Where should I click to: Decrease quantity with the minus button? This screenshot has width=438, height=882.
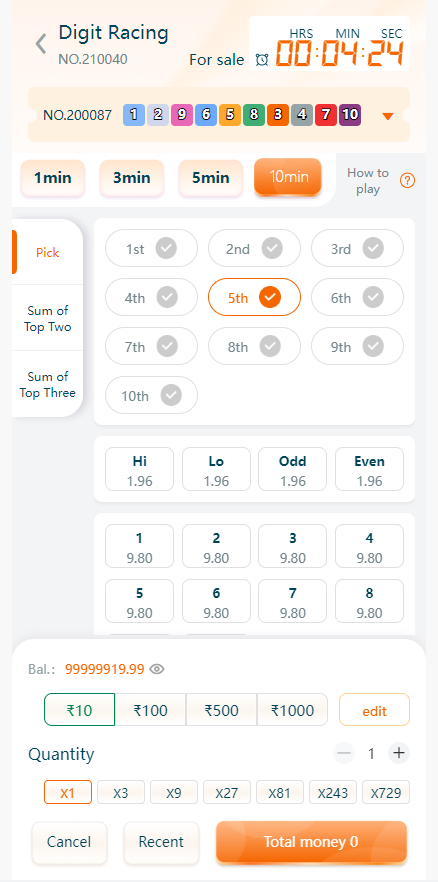344,753
